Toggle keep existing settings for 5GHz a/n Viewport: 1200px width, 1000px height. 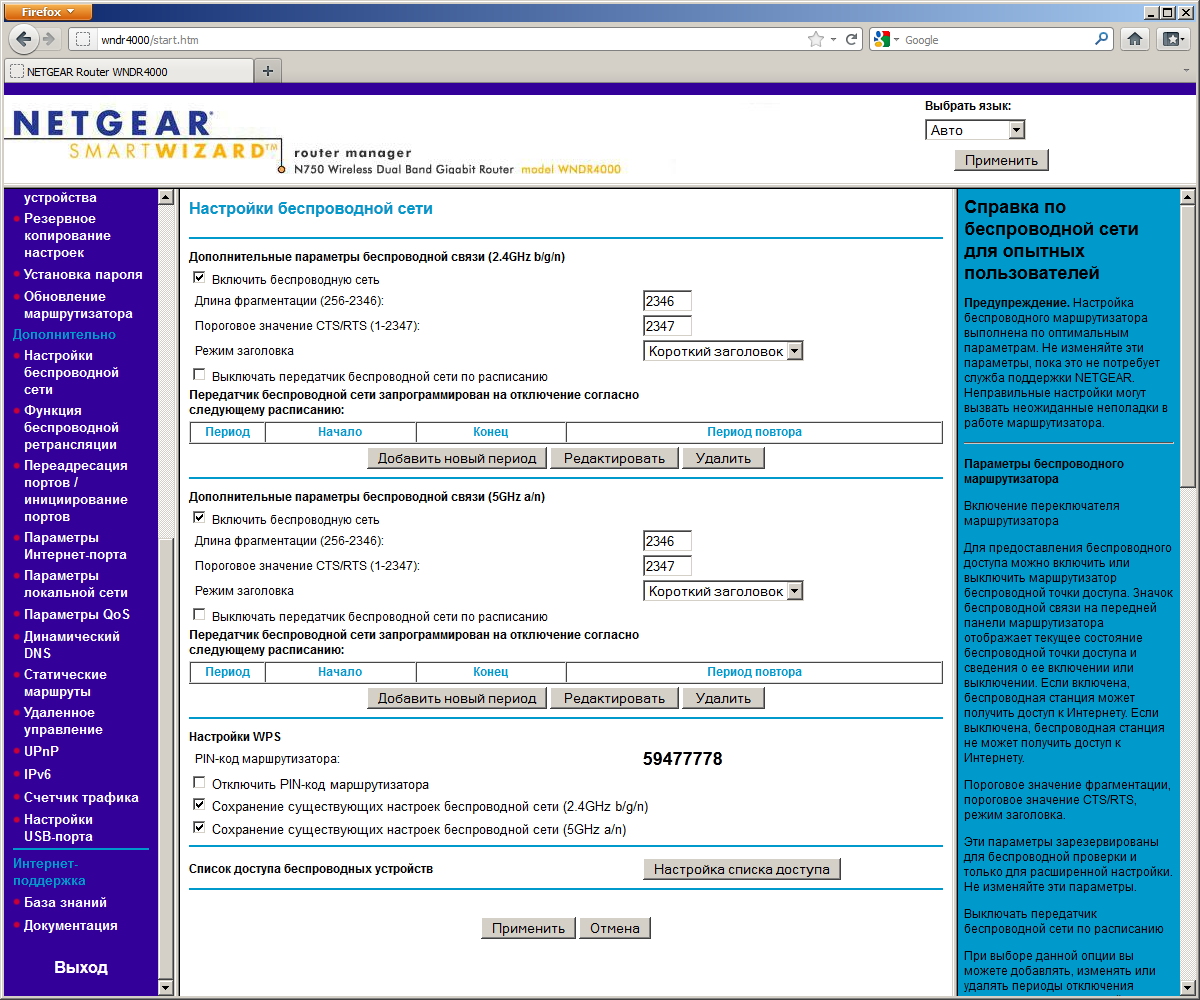tap(199, 828)
